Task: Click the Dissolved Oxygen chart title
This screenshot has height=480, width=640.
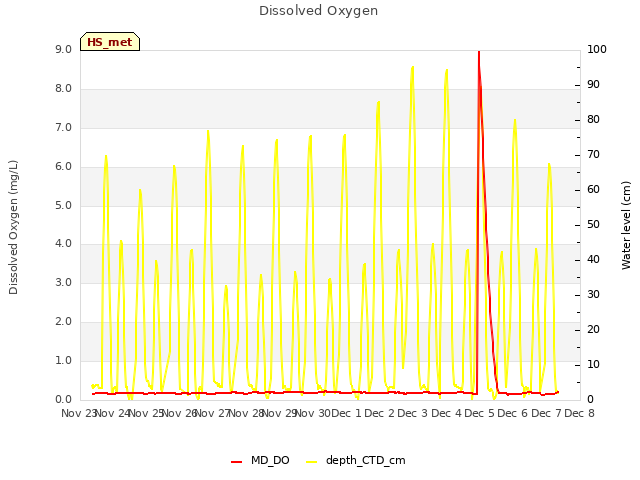Action: point(318,11)
